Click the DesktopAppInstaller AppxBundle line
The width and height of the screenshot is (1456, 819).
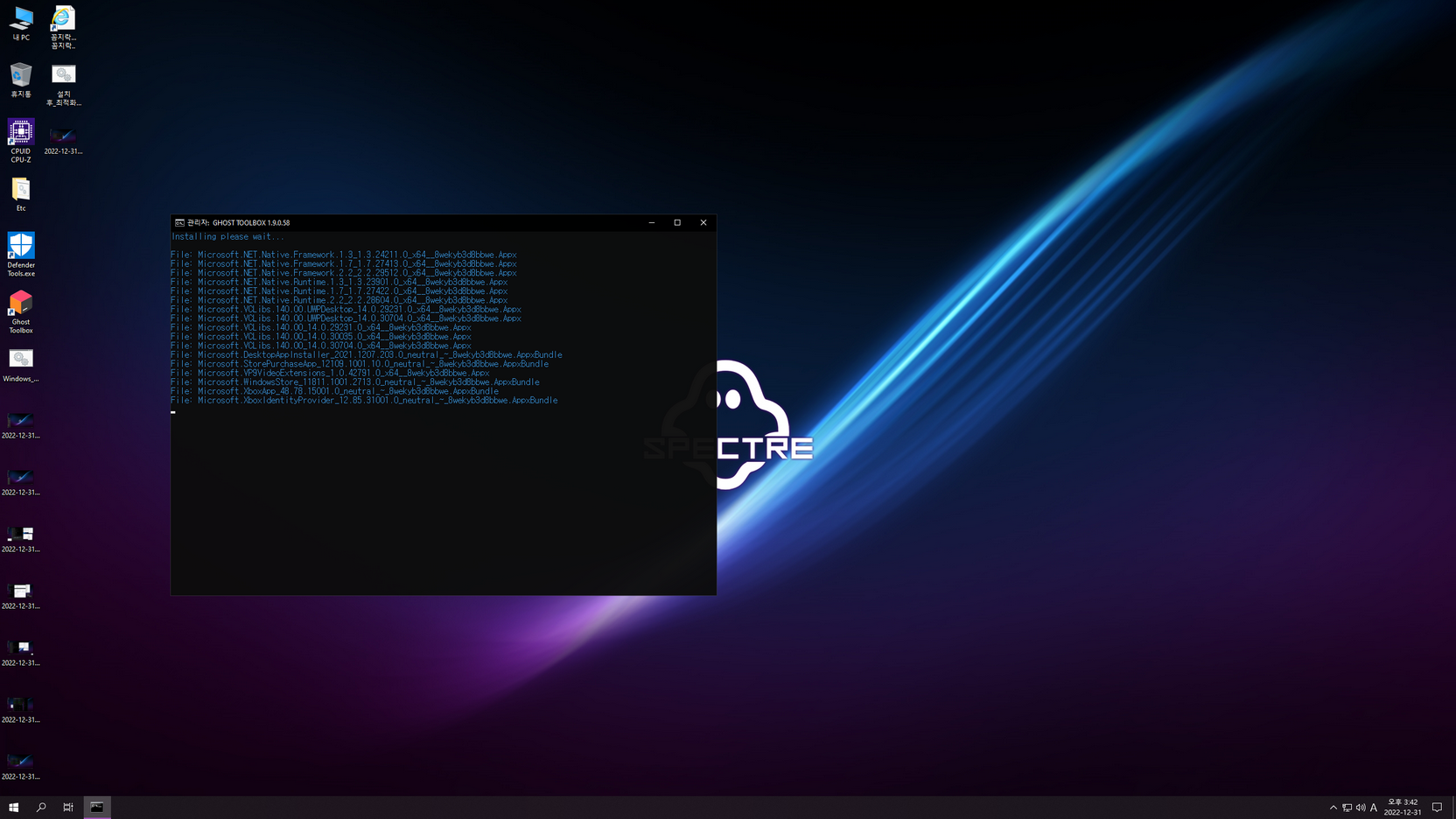367,354
